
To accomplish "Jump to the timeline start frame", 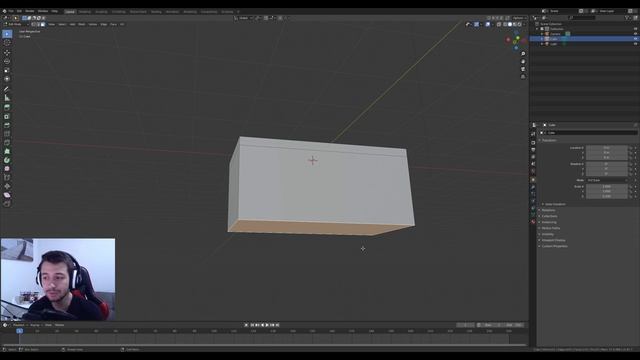I will 252,325.
